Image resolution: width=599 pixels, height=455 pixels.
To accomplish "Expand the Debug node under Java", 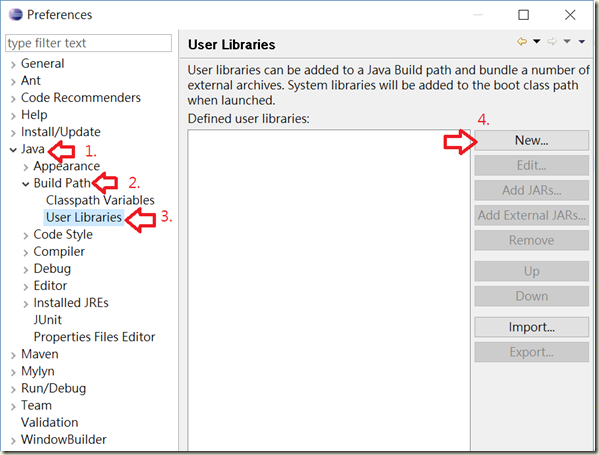I will point(26,270).
